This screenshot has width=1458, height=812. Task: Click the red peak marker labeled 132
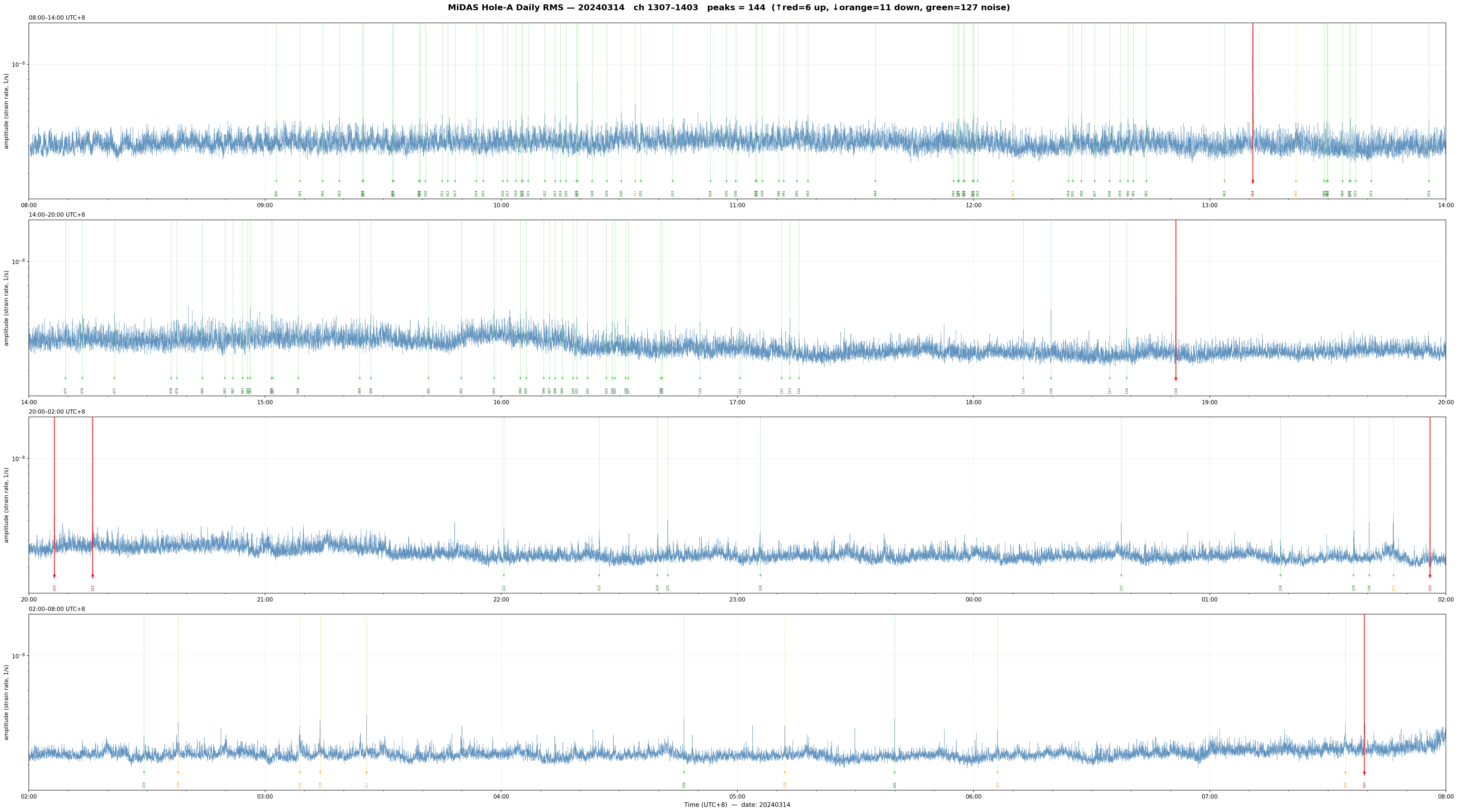point(1430,575)
